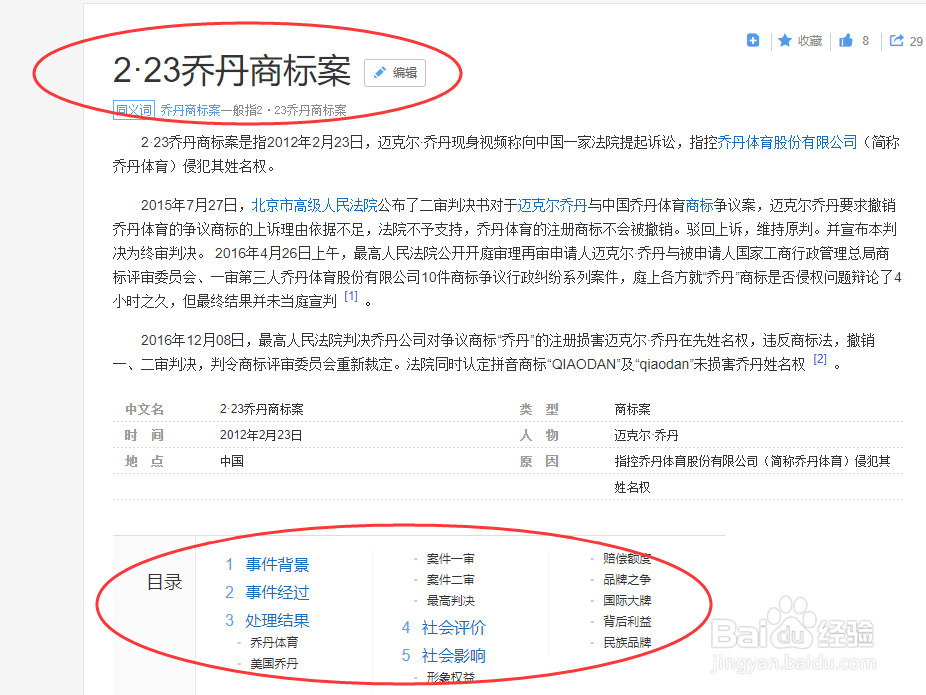Click the 迈克尔·乔丹 person value in infobox
The width and height of the screenshot is (926, 695).
coord(646,435)
